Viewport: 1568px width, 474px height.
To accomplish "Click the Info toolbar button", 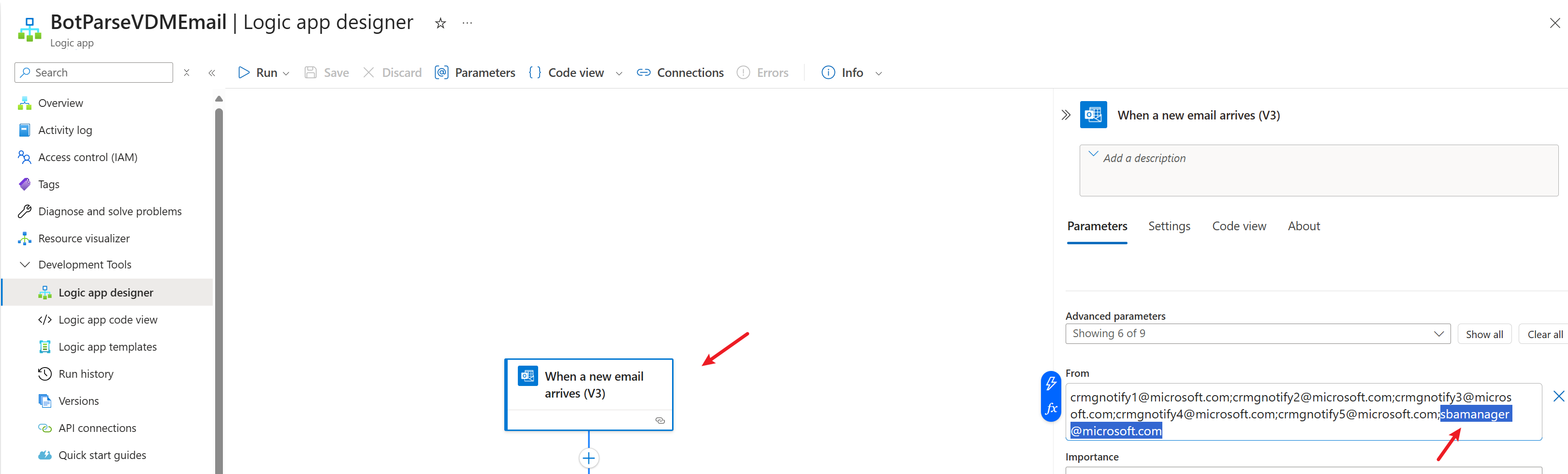I will point(842,73).
